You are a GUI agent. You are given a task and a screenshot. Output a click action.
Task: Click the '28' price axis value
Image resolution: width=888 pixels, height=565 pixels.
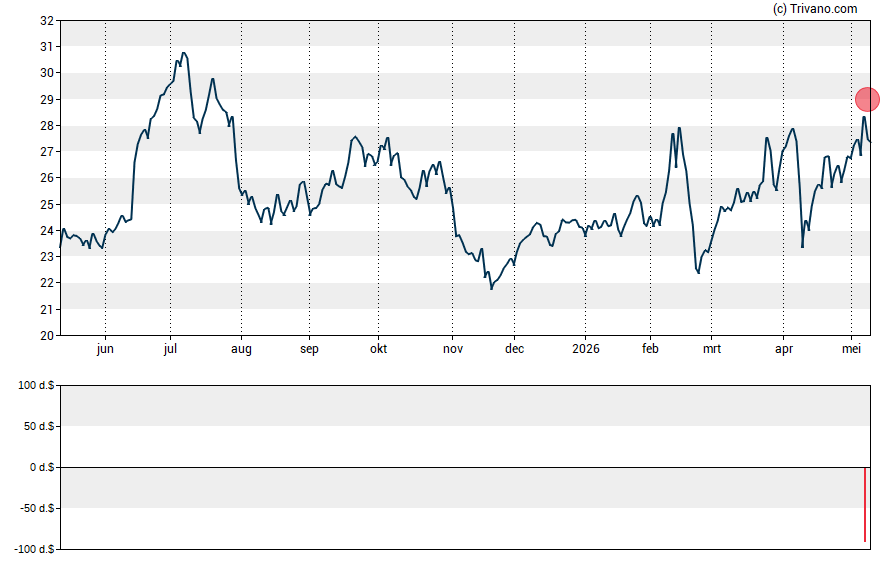47,126
